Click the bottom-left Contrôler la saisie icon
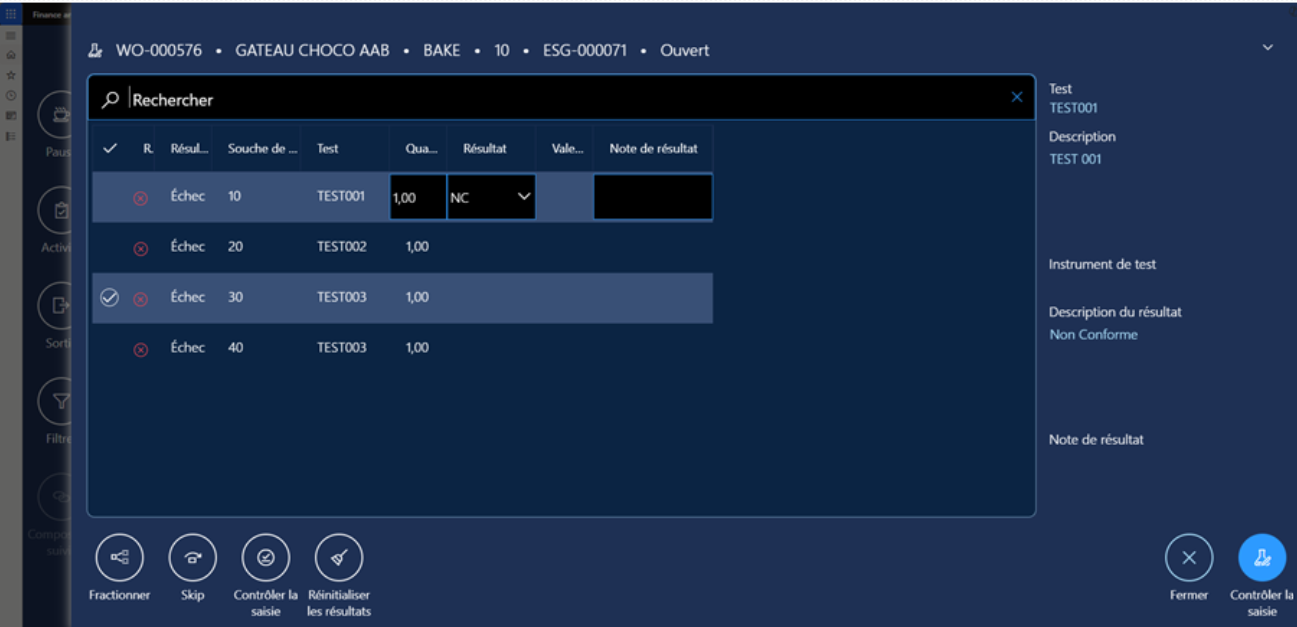 pyautogui.click(x=266, y=558)
